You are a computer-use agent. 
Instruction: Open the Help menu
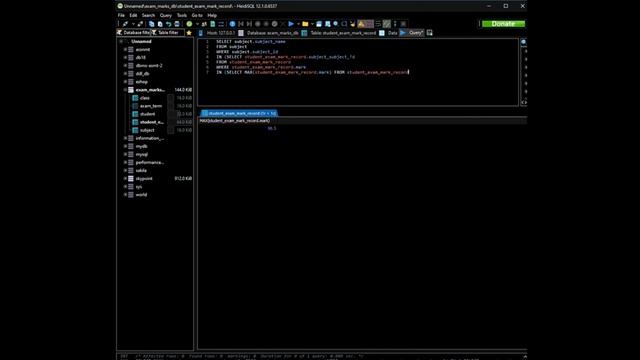212,15
